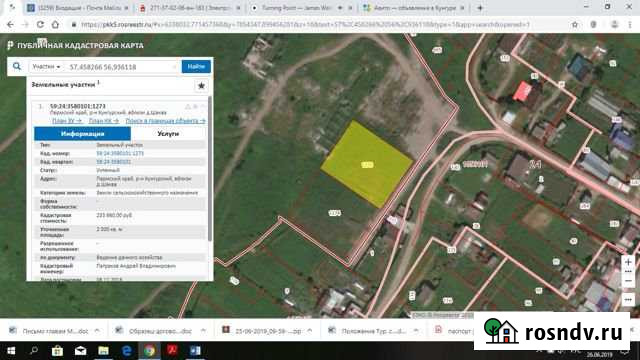Screen dimensions: 640x360
Task: Click the search magnifier icon in the map panel
Action: [17, 66]
